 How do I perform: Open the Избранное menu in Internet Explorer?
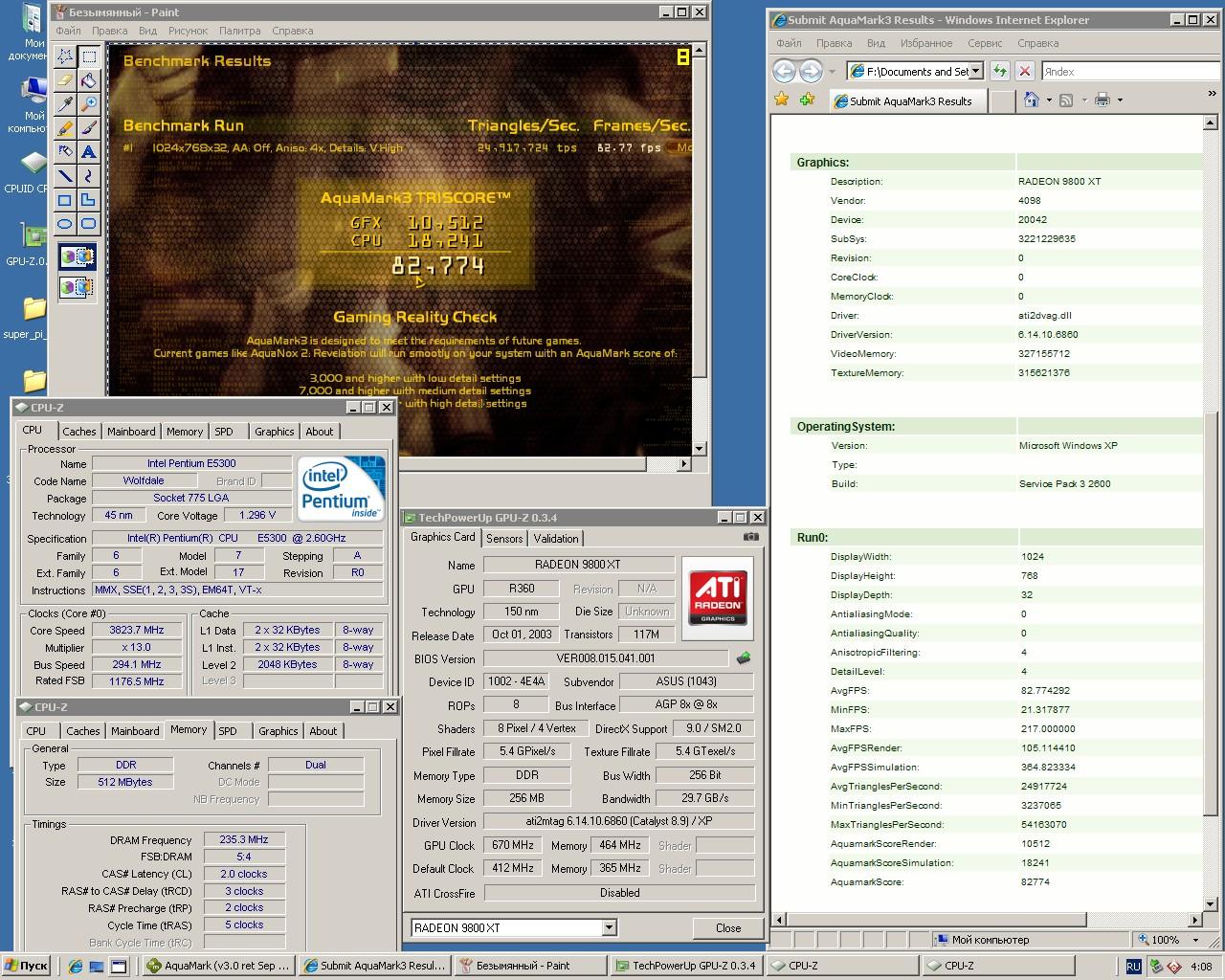[925, 43]
